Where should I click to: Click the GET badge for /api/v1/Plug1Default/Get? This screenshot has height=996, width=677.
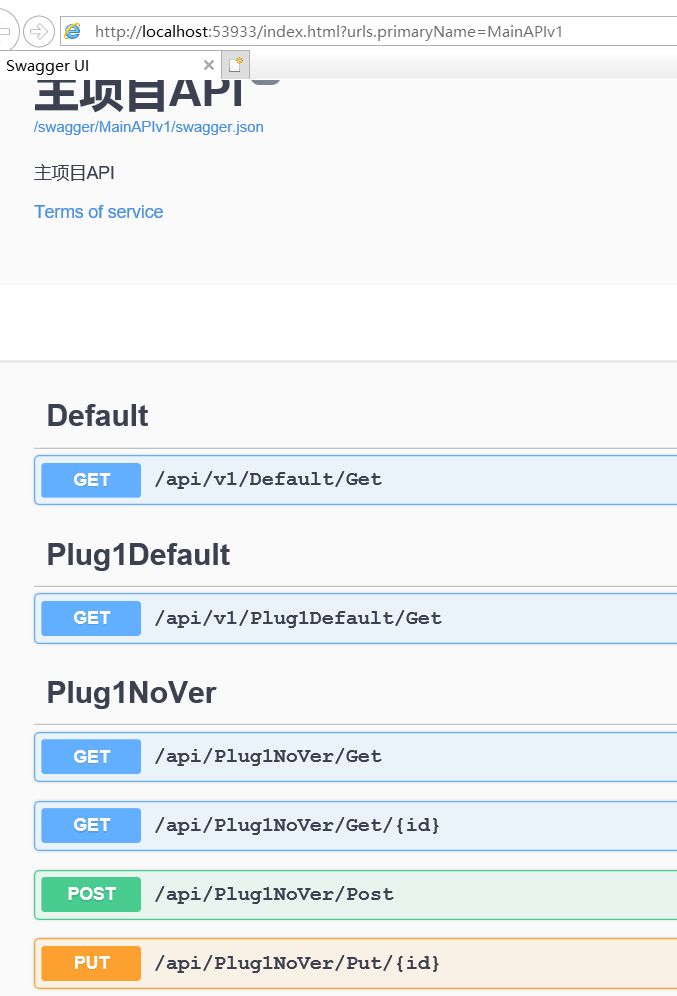(x=91, y=618)
